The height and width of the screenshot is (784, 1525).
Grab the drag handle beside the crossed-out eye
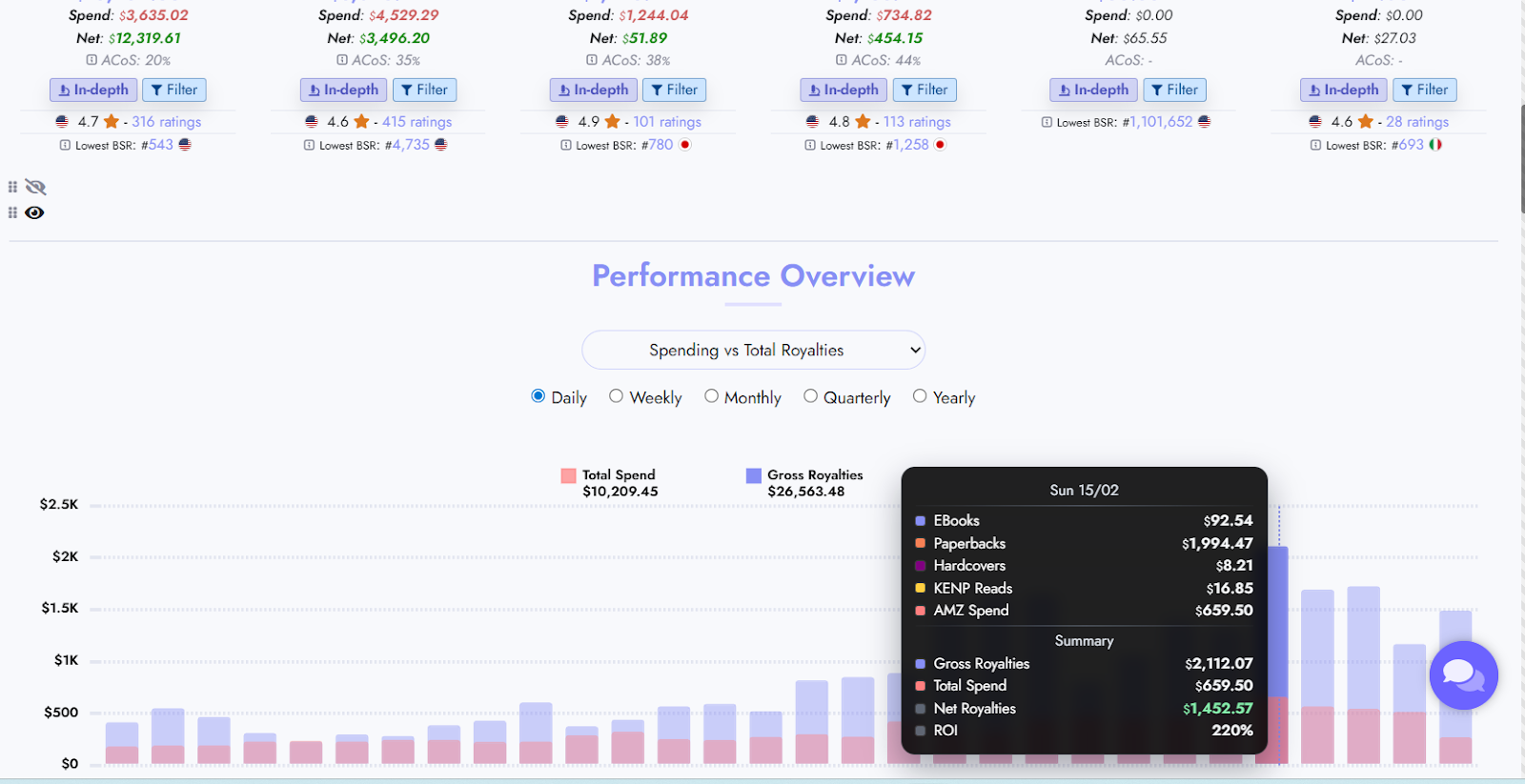click(x=12, y=187)
